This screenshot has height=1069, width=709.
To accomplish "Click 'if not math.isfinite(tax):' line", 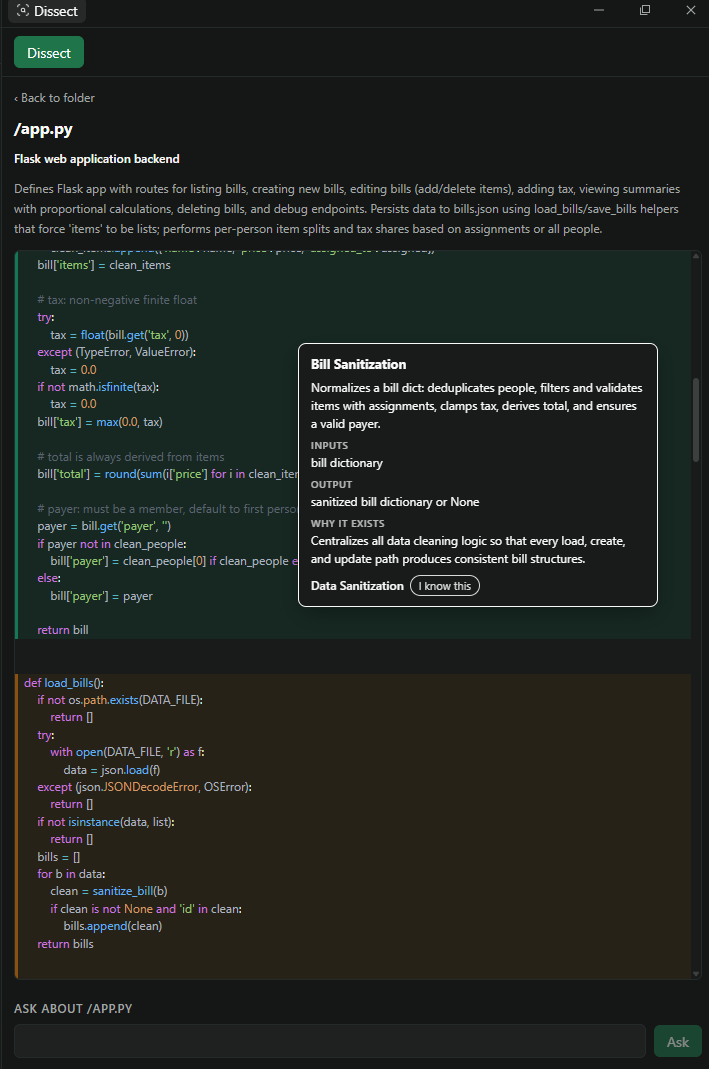I will (x=97, y=387).
